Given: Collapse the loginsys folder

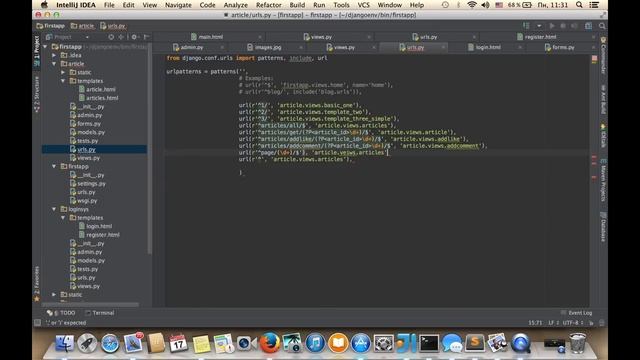Looking at the screenshot, I should coord(54,209).
